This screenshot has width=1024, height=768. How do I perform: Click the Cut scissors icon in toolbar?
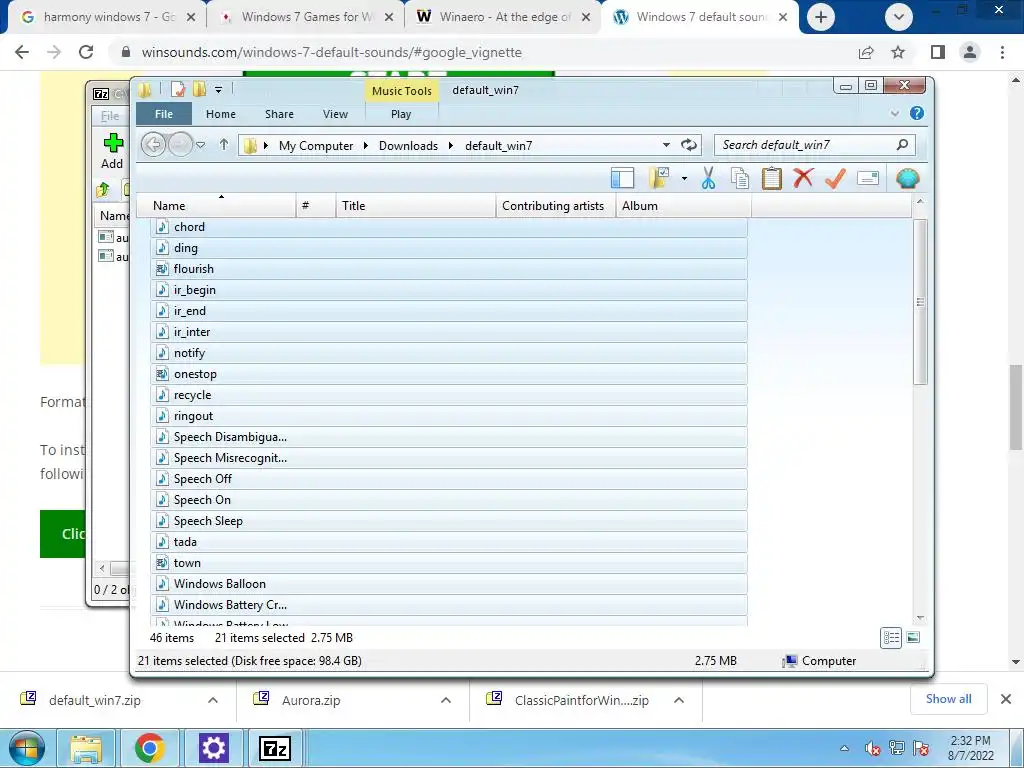click(x=708, y=178)
